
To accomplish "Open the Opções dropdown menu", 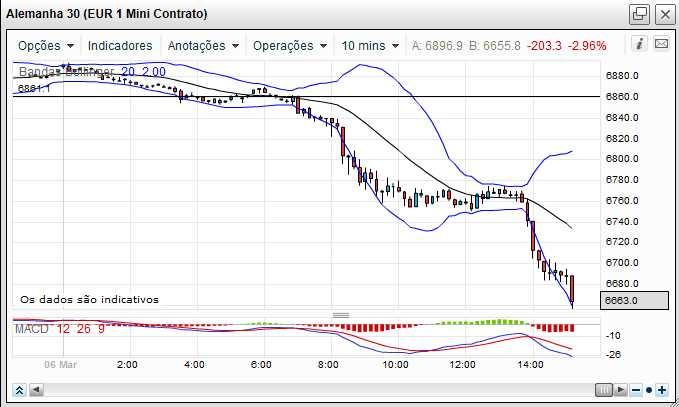I will coord(46,45).
